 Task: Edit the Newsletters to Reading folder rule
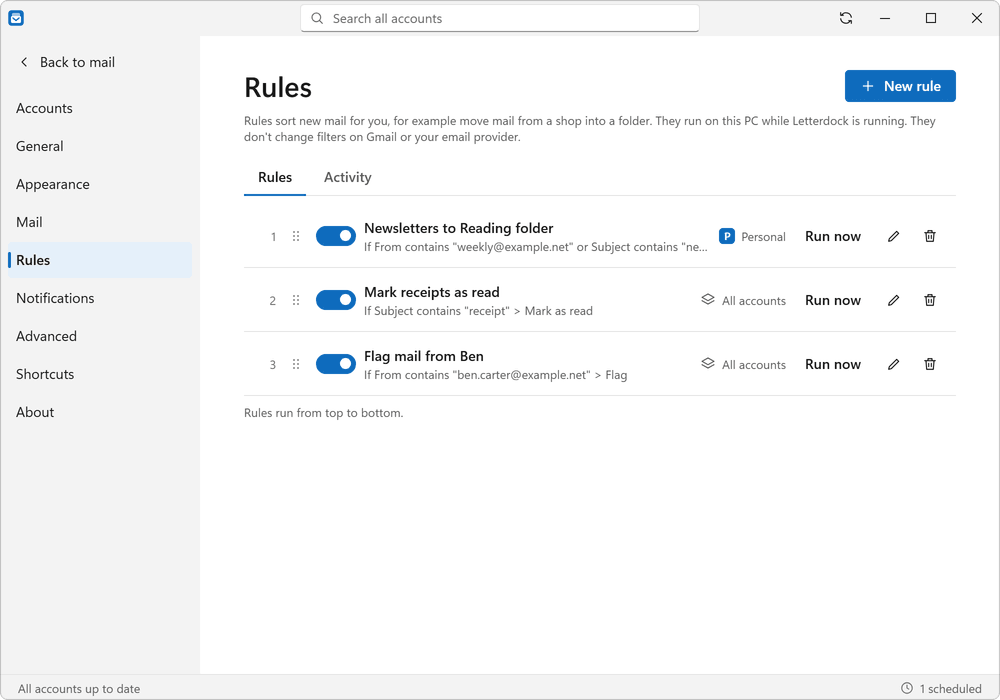893,237
